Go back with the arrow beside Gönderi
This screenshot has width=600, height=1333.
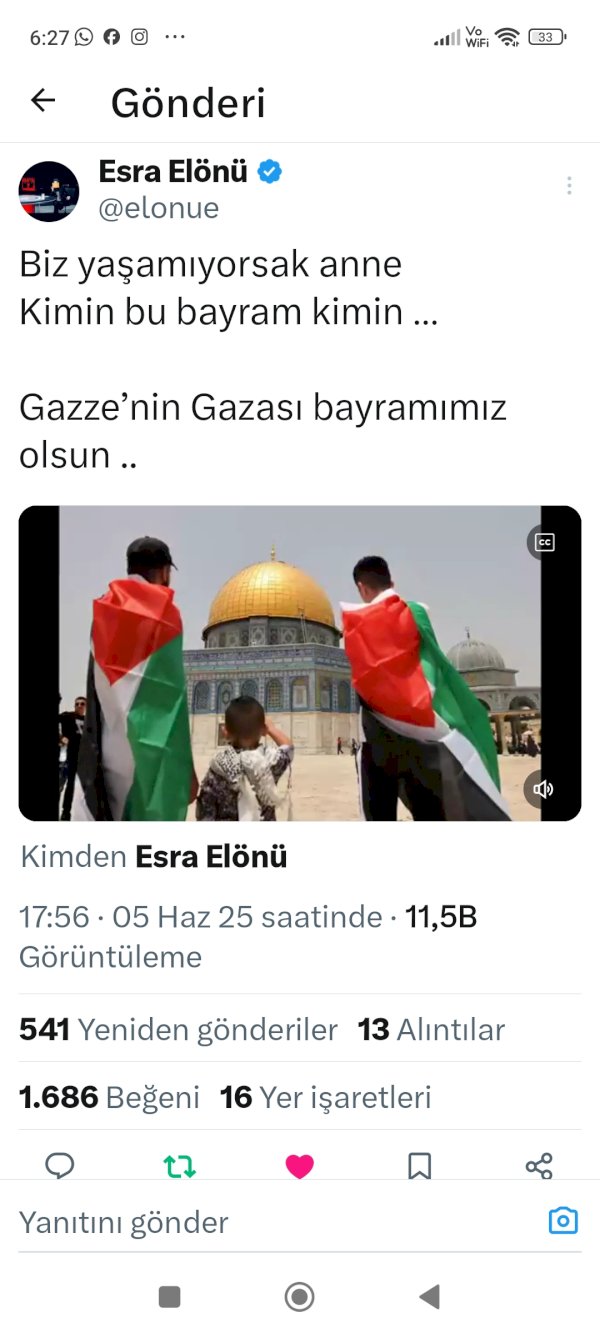coord(43,100)
